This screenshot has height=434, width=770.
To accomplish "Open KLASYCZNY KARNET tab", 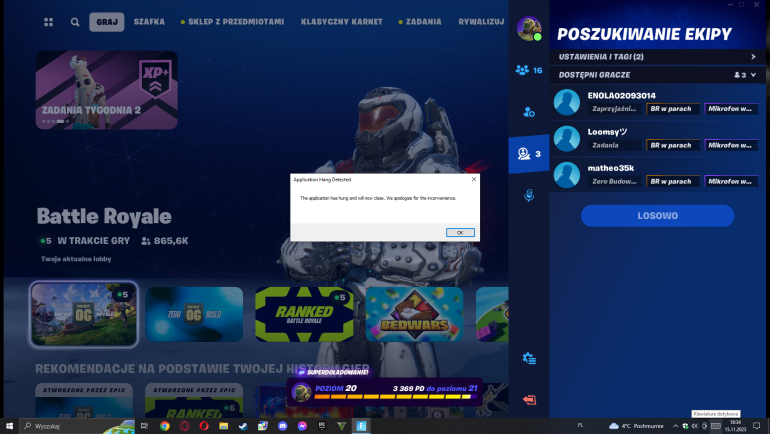I will click(x=341, y=22).
